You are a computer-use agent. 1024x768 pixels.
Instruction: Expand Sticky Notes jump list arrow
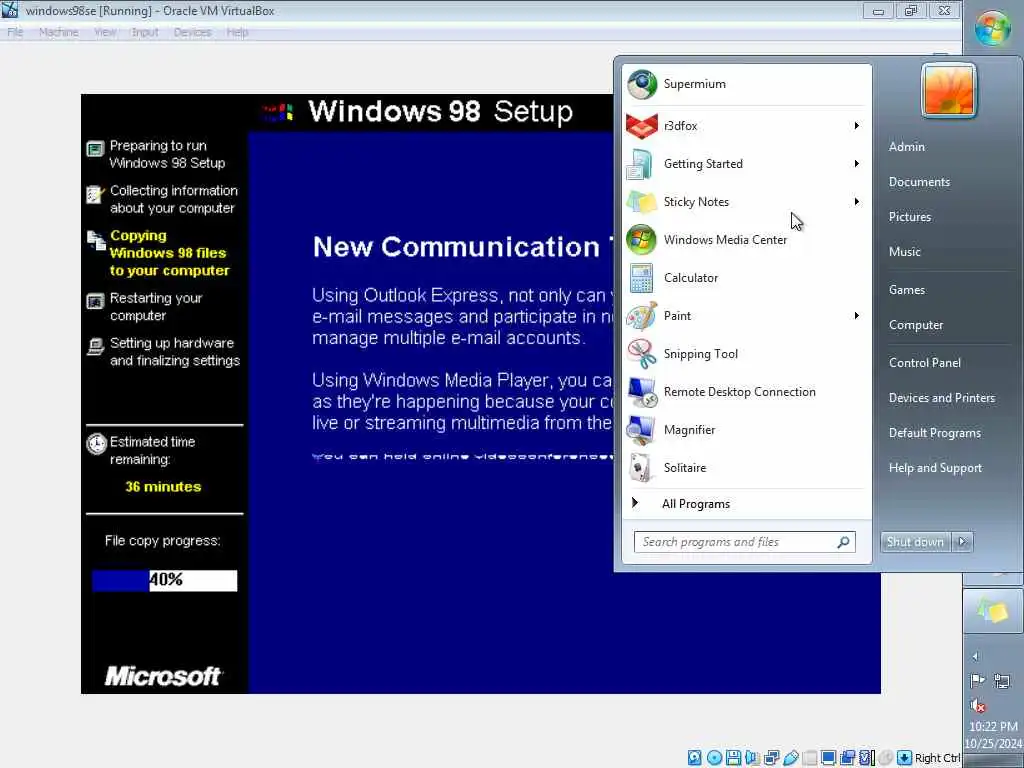click(x=856, y=202)
